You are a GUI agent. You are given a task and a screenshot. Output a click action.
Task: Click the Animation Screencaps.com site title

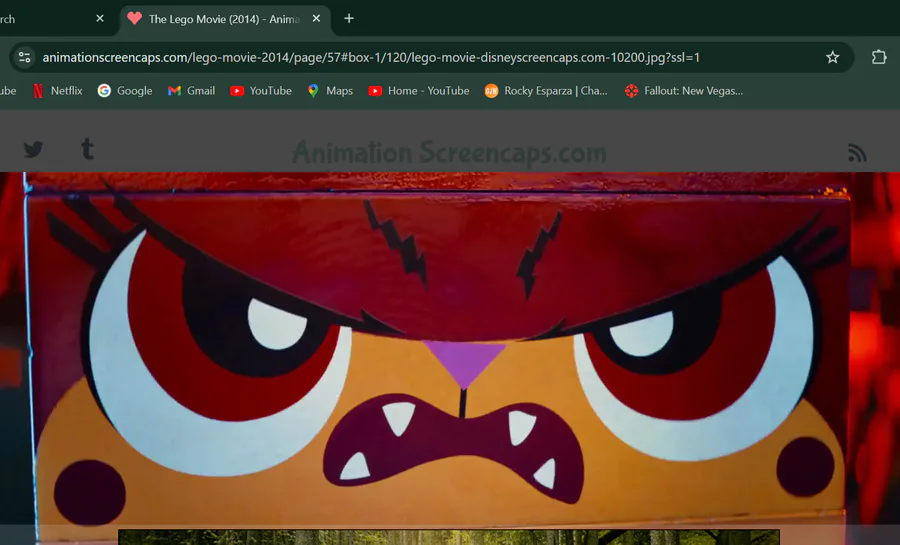pyautogui.click(x=449, y=153)
